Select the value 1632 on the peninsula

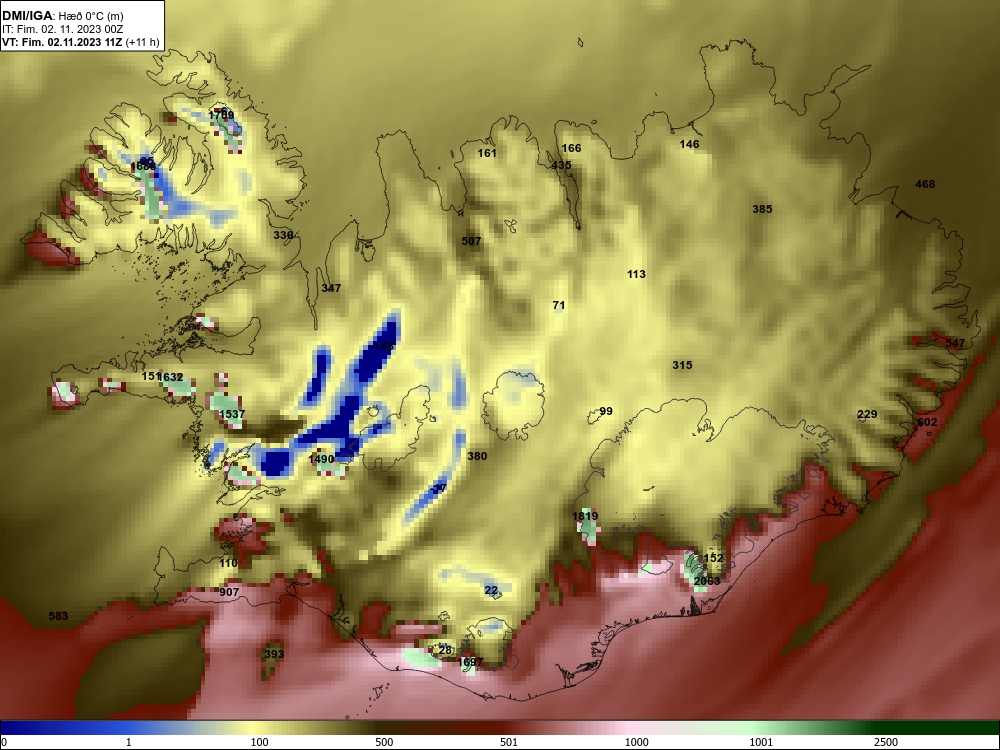[x=170, y=377]
